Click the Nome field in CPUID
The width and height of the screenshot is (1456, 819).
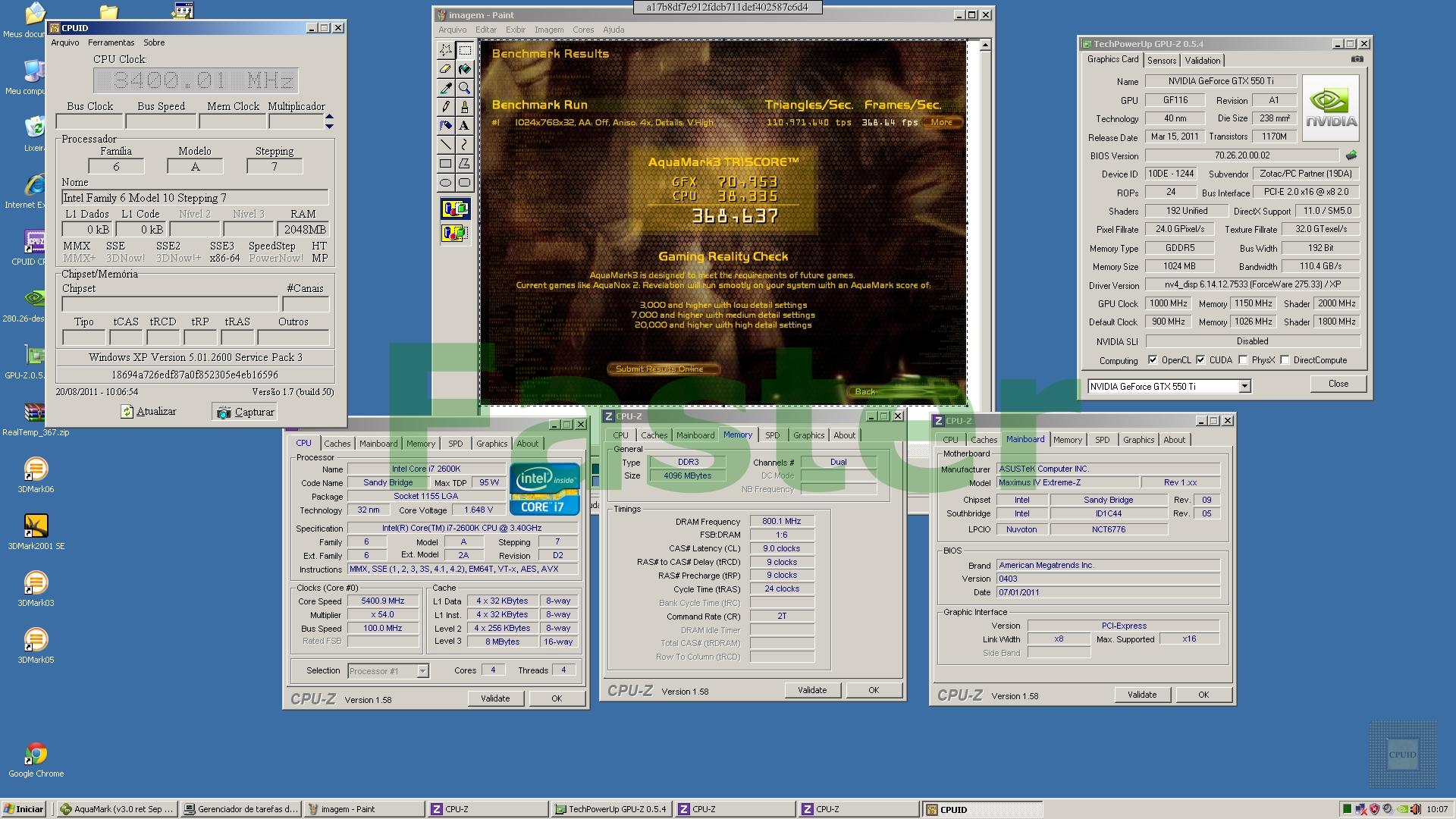[x=195, y=198]
